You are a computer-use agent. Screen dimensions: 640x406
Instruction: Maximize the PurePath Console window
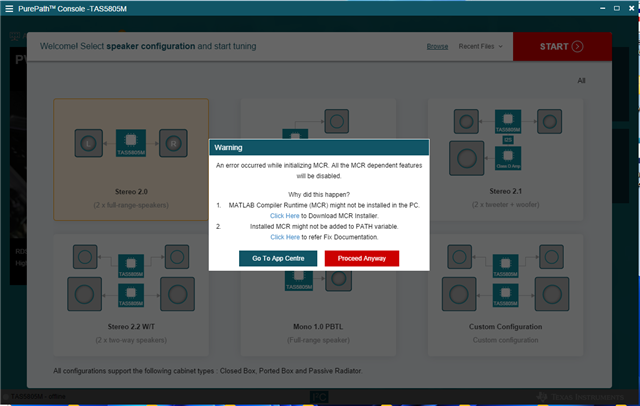617,8
